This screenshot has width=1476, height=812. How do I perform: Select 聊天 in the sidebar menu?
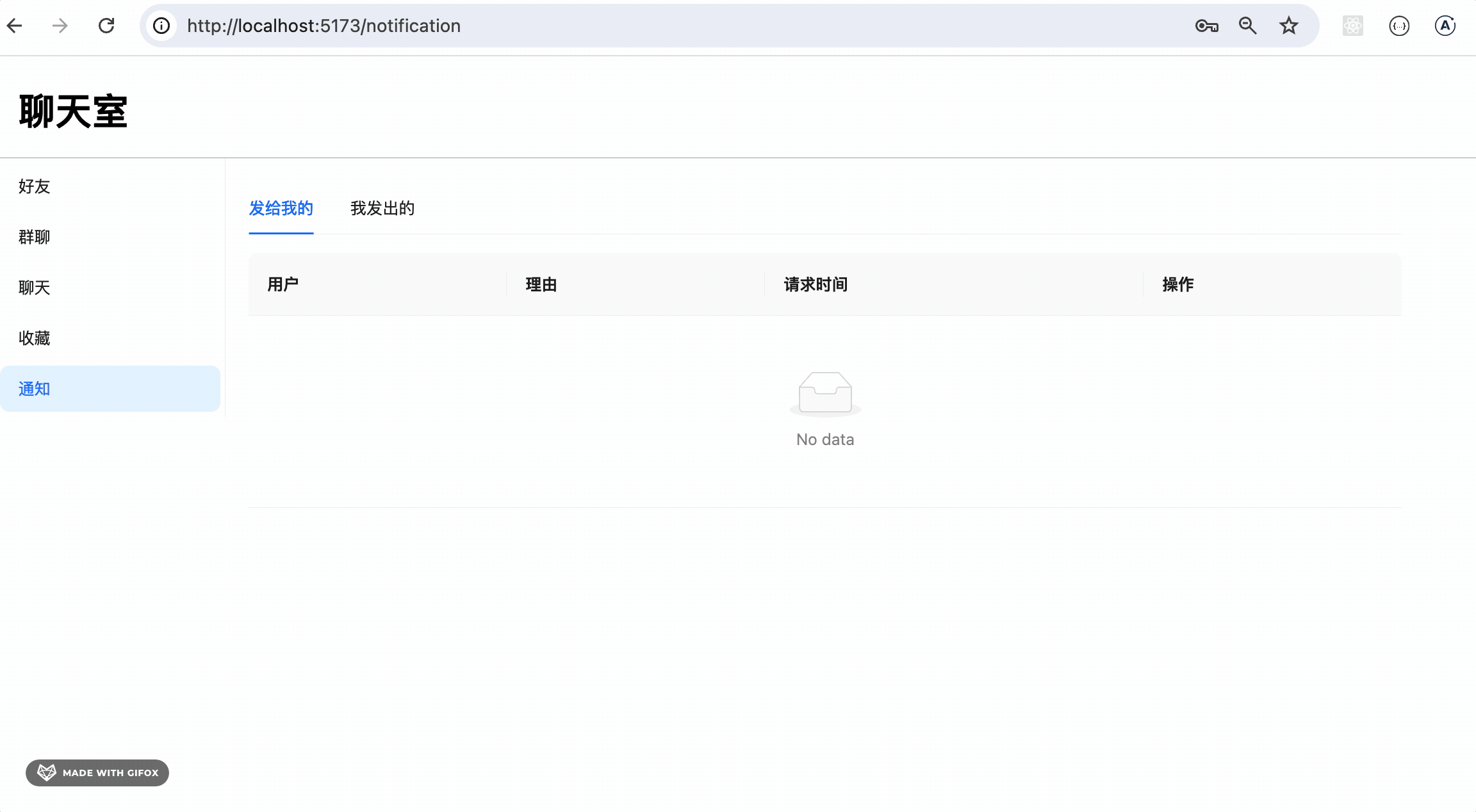click(35, 288)
